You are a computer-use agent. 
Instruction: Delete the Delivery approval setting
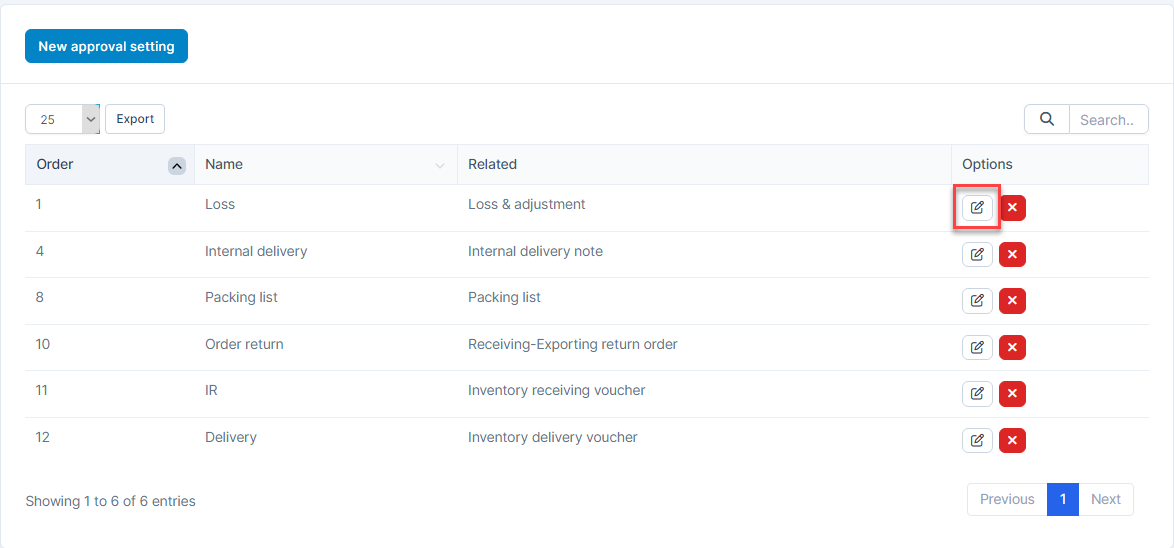pyautogui.click(x=1012, y=441)
